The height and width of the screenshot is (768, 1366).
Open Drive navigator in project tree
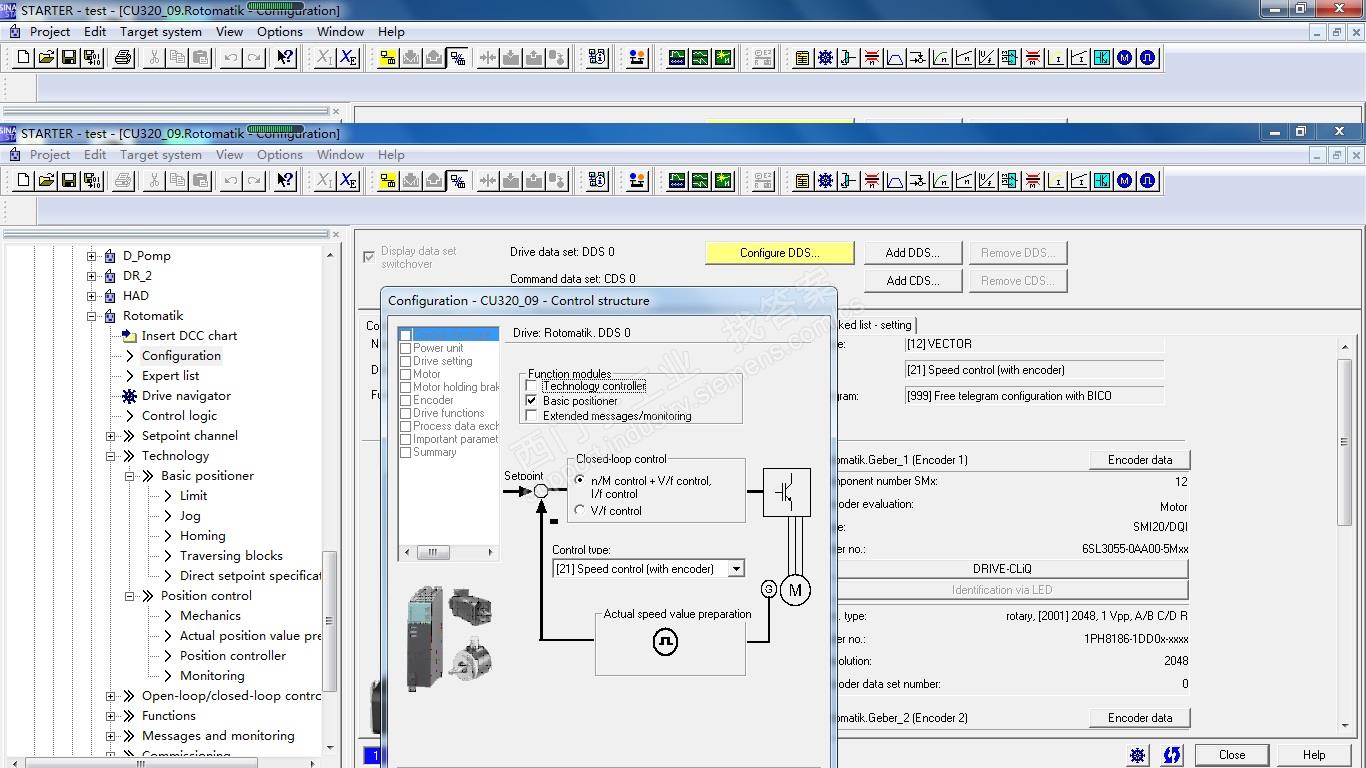pyautogui.click(x=186, y=396)
